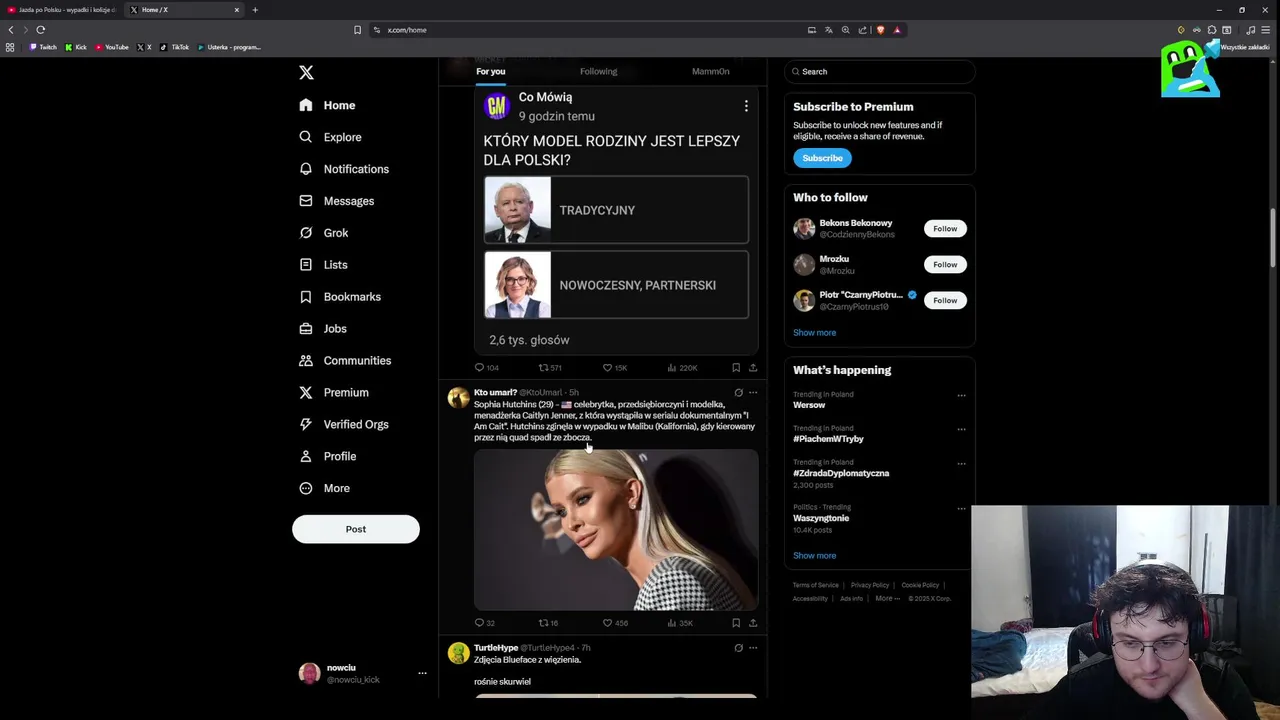Share the Sophia Hutchins post
The height and width of the screenshot is (720, 1280).
[x=753, y=623]
